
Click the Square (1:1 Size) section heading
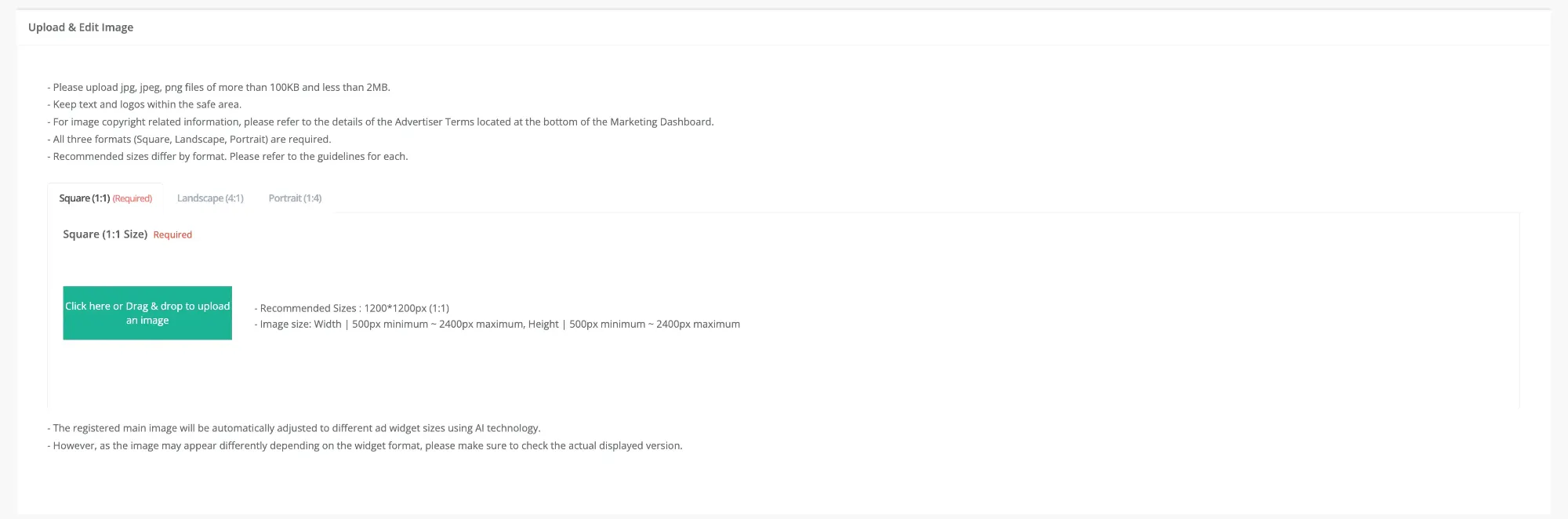(105, 234)
